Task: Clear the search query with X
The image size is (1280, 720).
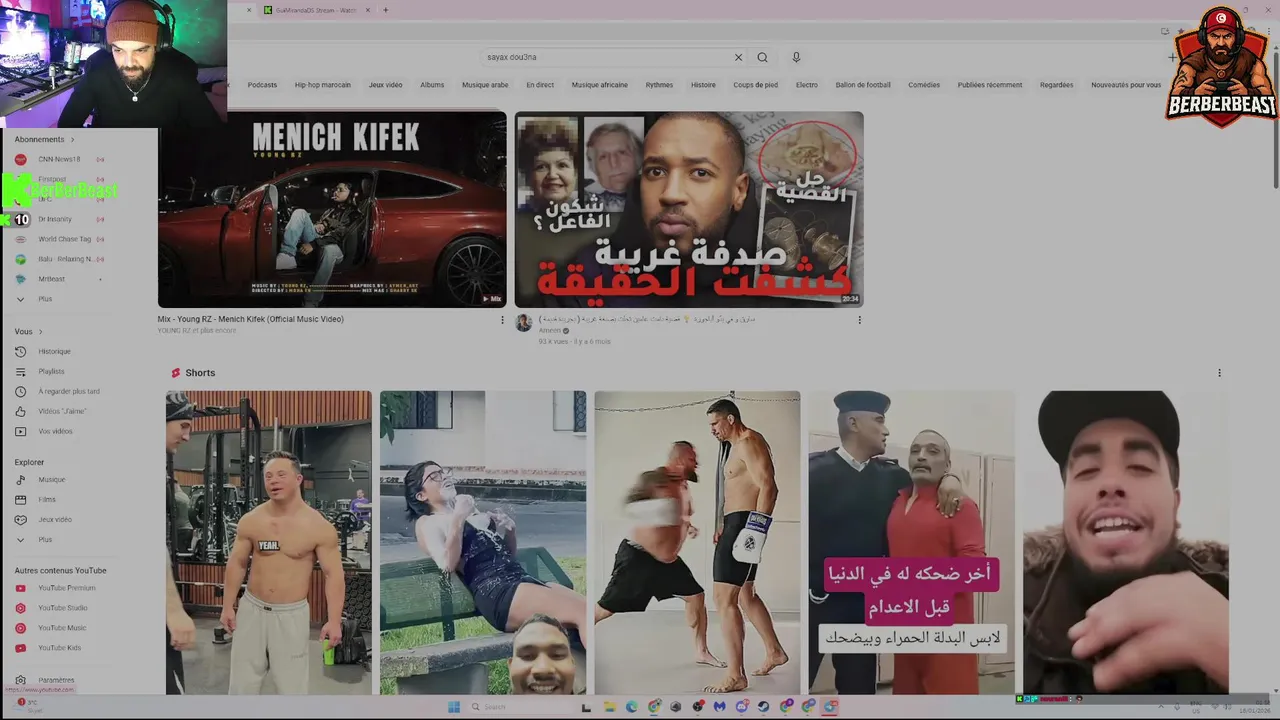Action: pos(739,57)
